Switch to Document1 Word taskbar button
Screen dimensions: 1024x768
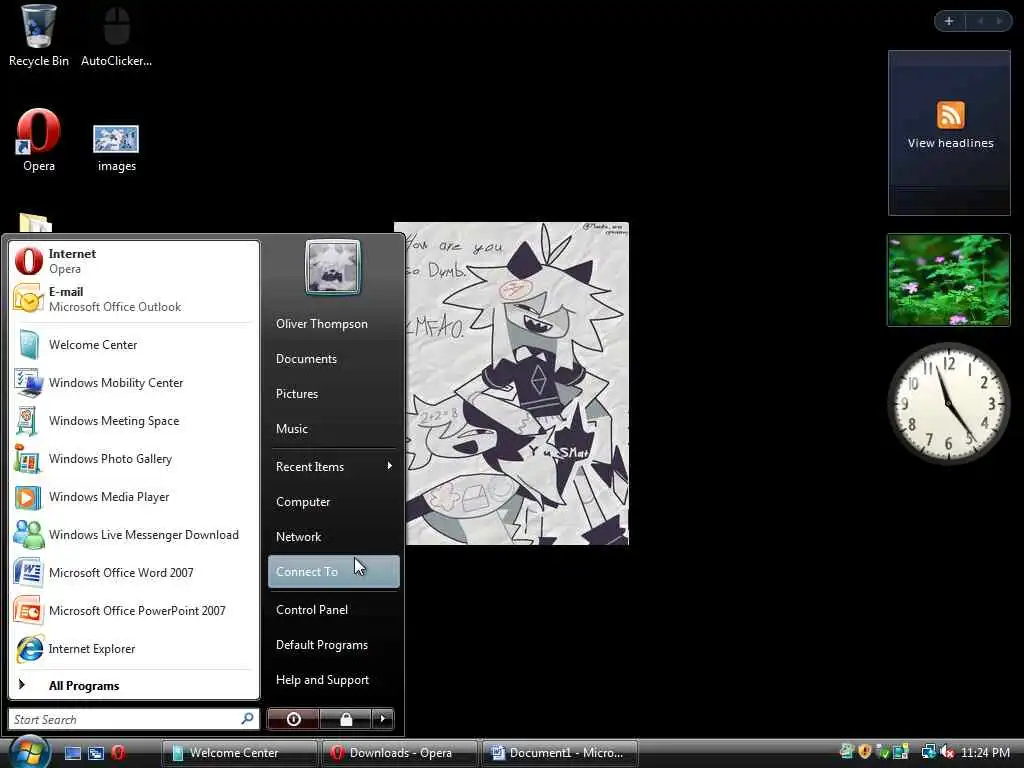[559, 753]
